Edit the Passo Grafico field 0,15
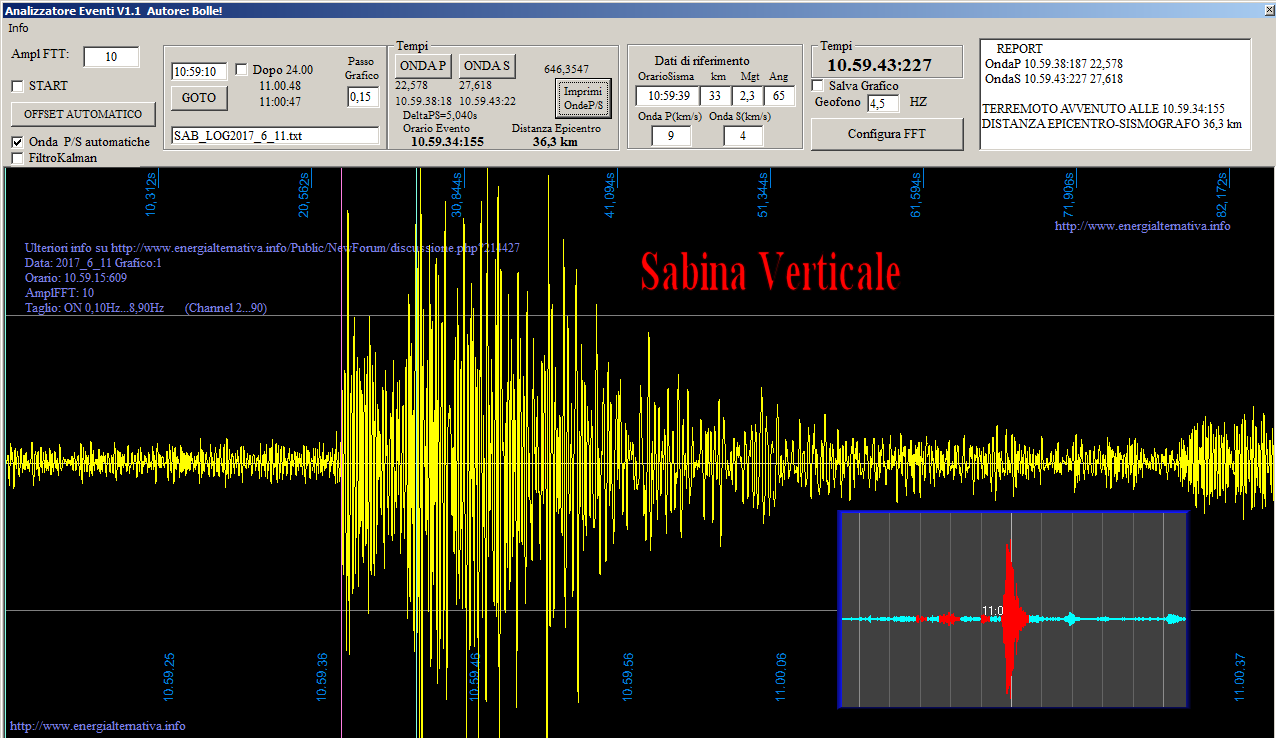Image resolution: width=1276 pixels, height=738 pixels. 363,97
